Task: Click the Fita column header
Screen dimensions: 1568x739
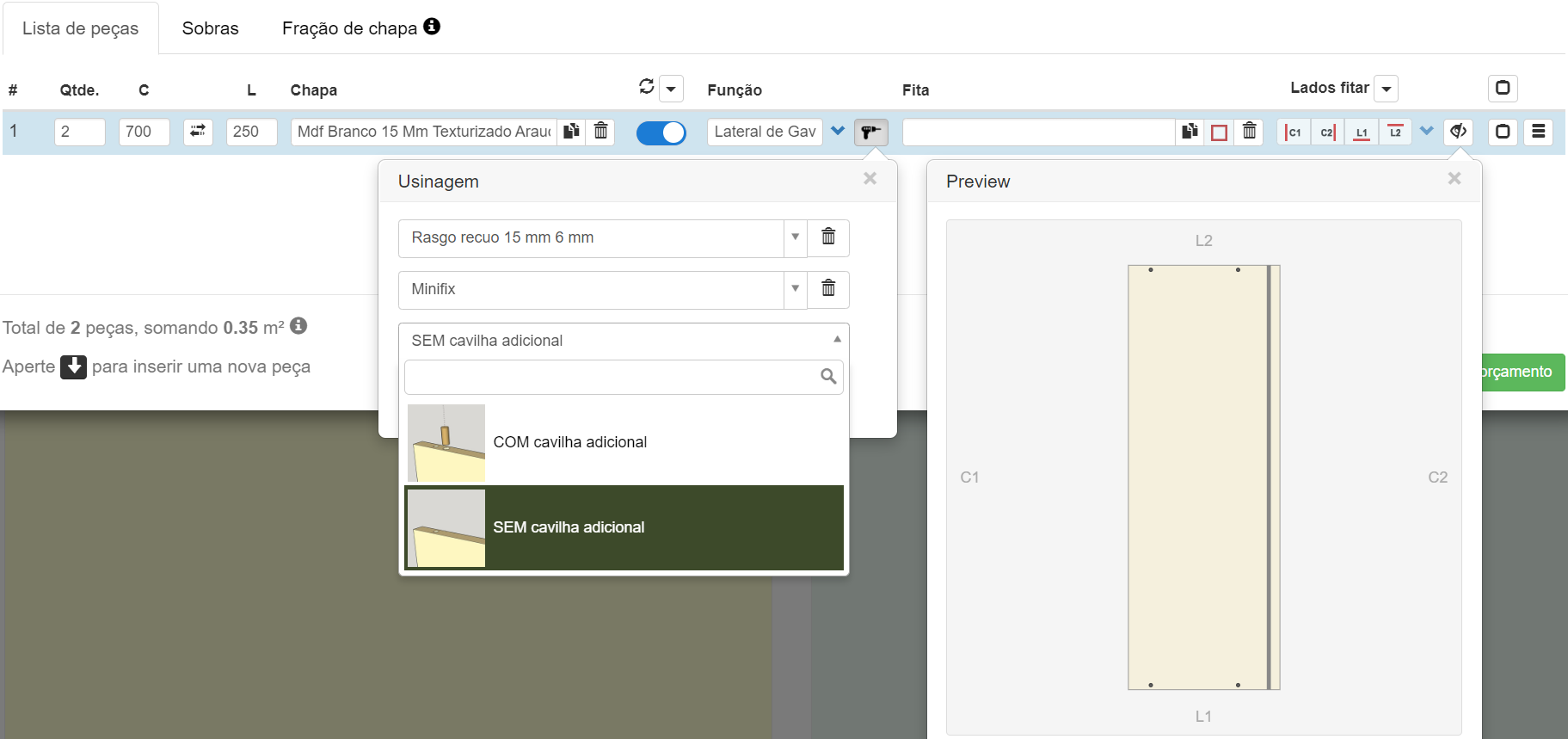Action: pos(915,90)
